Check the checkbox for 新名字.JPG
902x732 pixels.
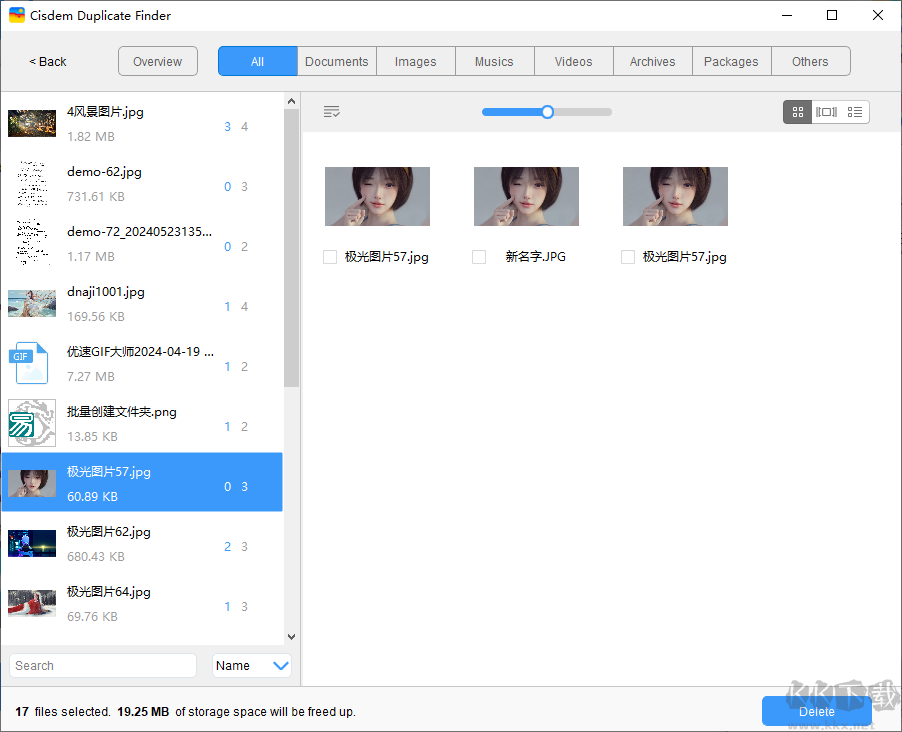coord(479,257)
